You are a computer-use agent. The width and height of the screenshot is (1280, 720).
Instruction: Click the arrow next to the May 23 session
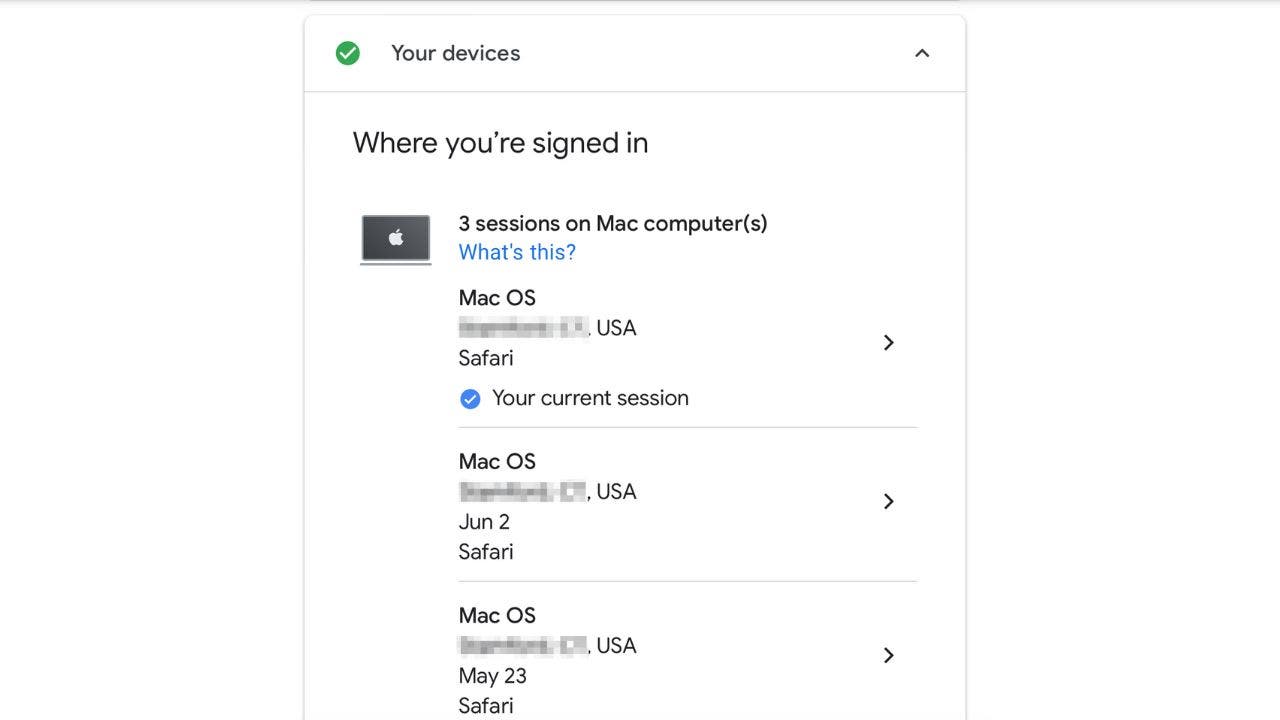pyautogui.click(x=888, y=655)
